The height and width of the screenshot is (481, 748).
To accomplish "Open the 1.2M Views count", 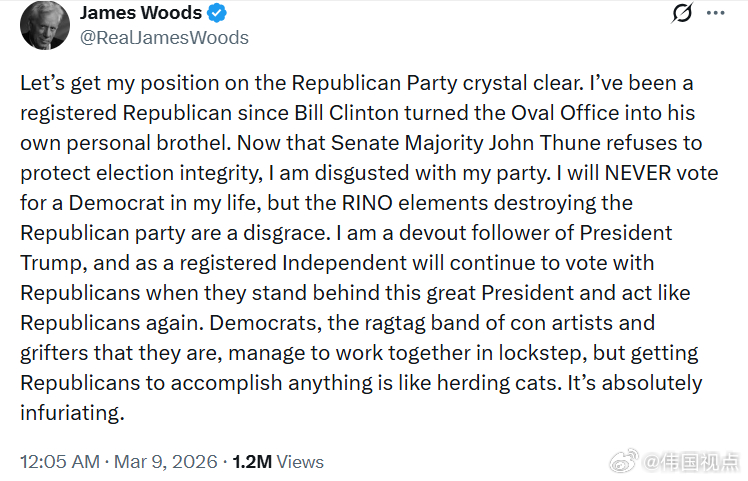I will tap(278, 461).
